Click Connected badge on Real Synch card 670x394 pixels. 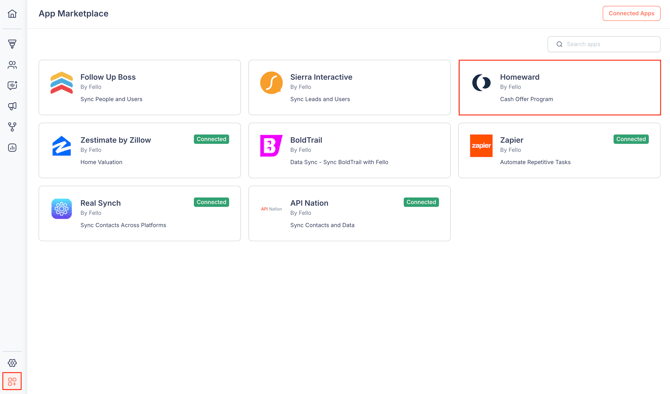[x=212, y=202]
